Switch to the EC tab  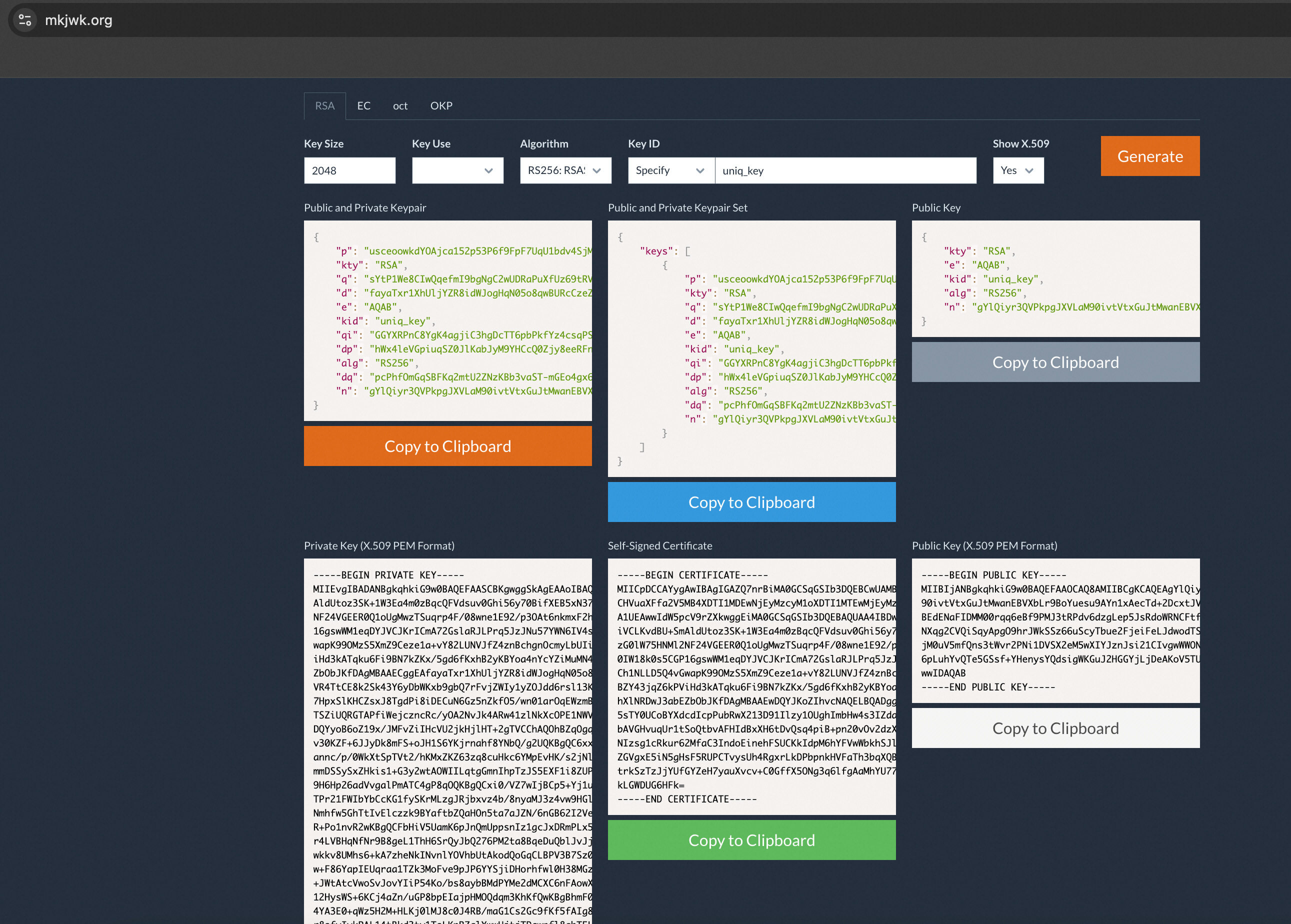pos(363,106)
